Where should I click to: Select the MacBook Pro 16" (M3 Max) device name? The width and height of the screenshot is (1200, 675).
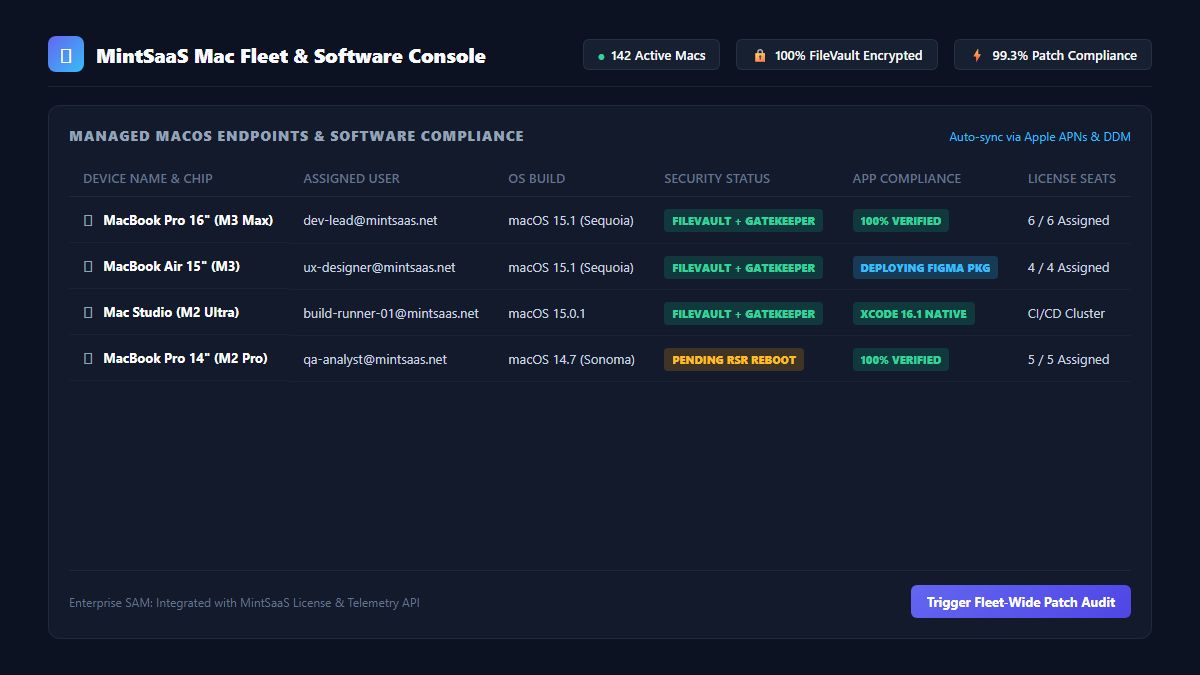[x=188, y=220]
